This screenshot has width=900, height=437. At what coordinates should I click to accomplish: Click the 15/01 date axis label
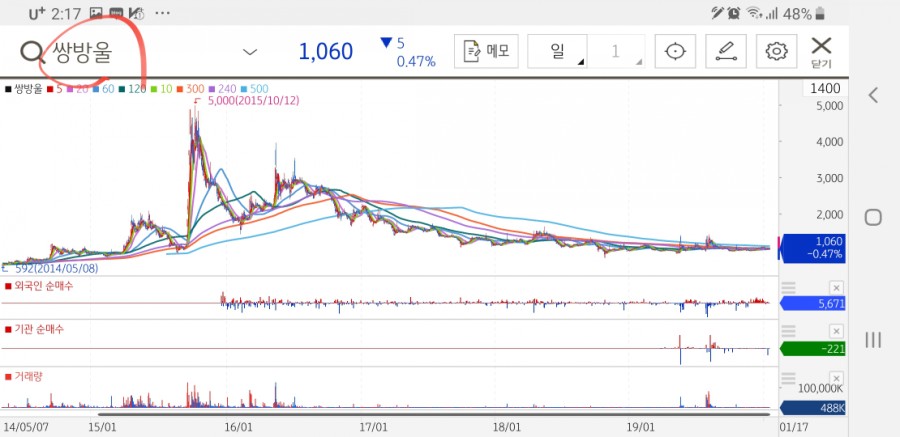(x=104, y=427)
